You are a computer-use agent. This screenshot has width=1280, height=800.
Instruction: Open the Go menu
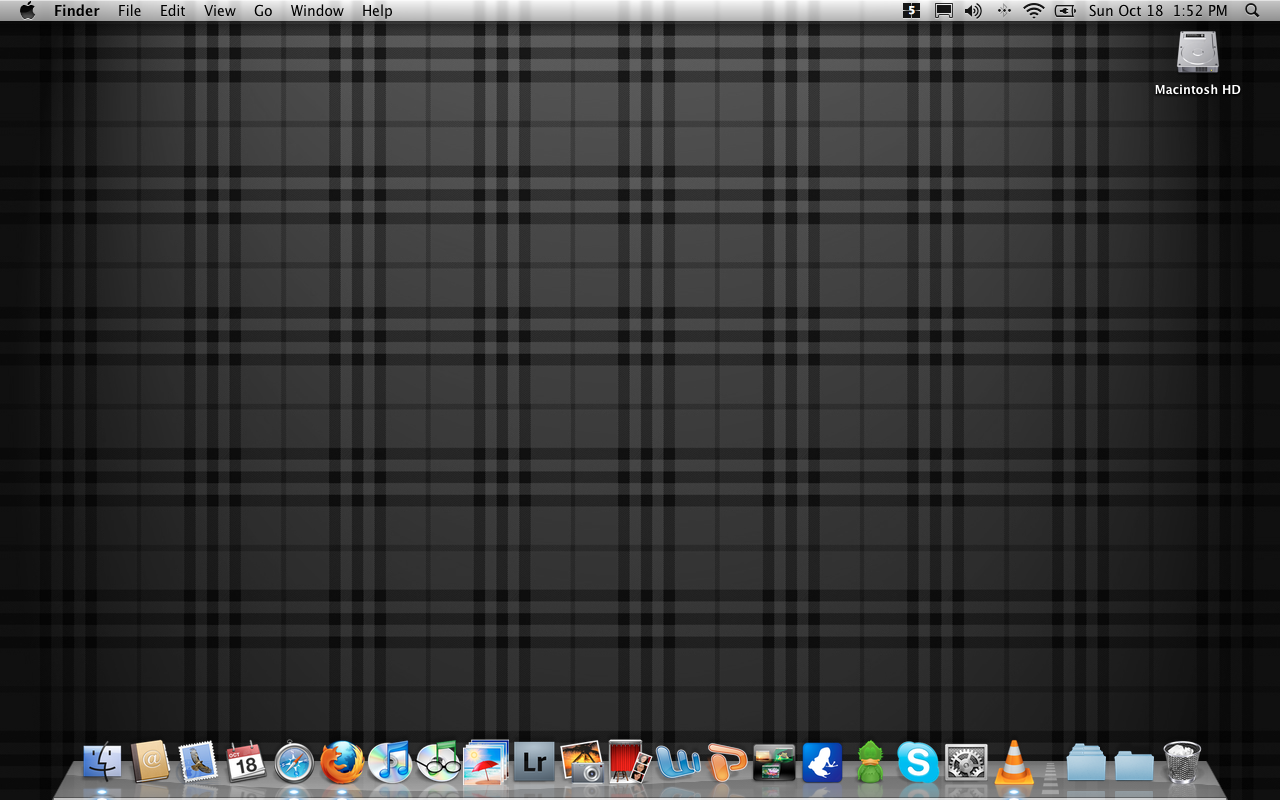tap(263, 11)
